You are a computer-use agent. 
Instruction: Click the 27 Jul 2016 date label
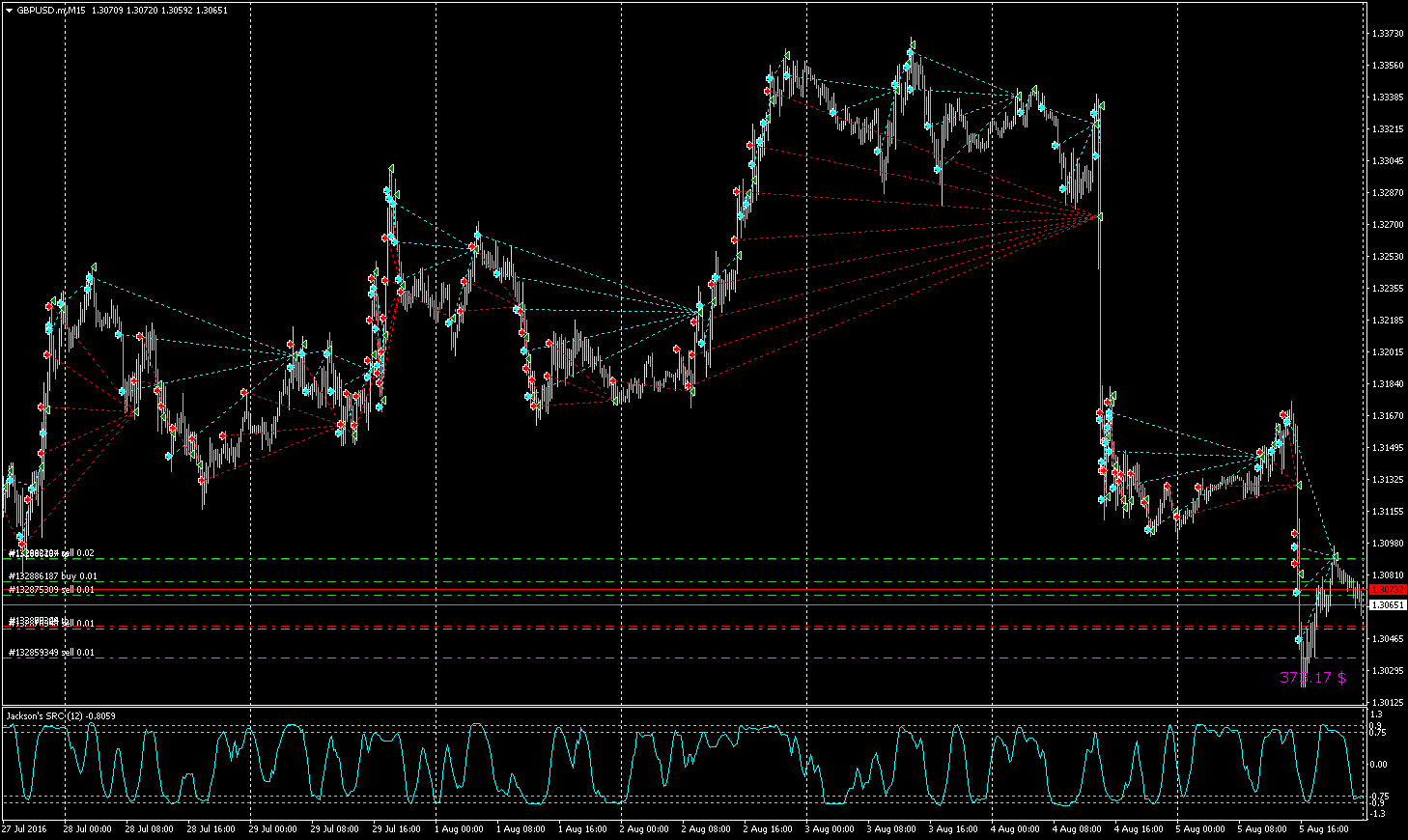24,828
